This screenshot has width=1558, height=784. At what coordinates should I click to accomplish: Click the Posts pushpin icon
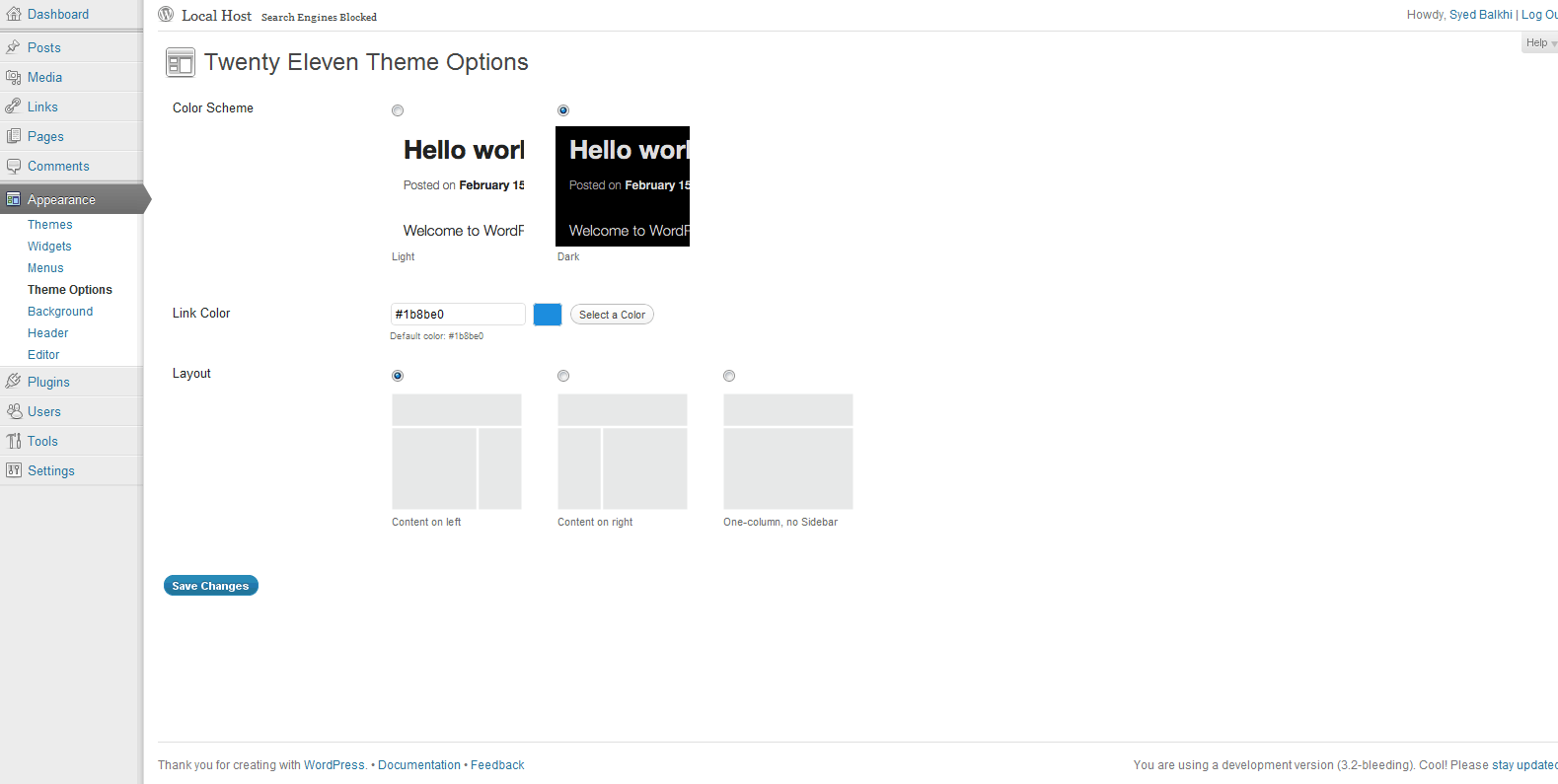(14, 47)
